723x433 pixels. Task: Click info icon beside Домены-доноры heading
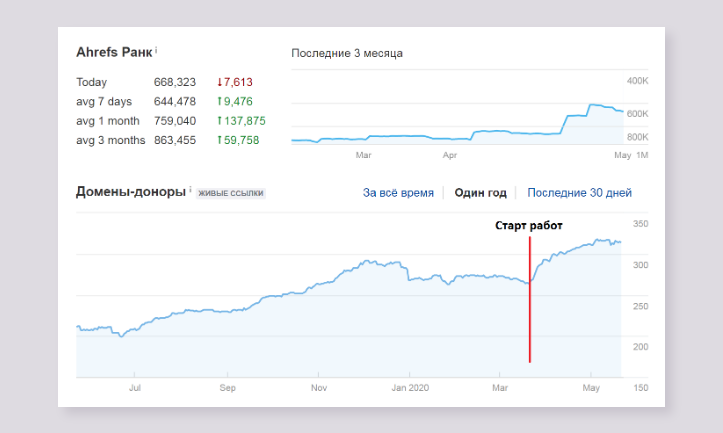[x=190, y=190]
